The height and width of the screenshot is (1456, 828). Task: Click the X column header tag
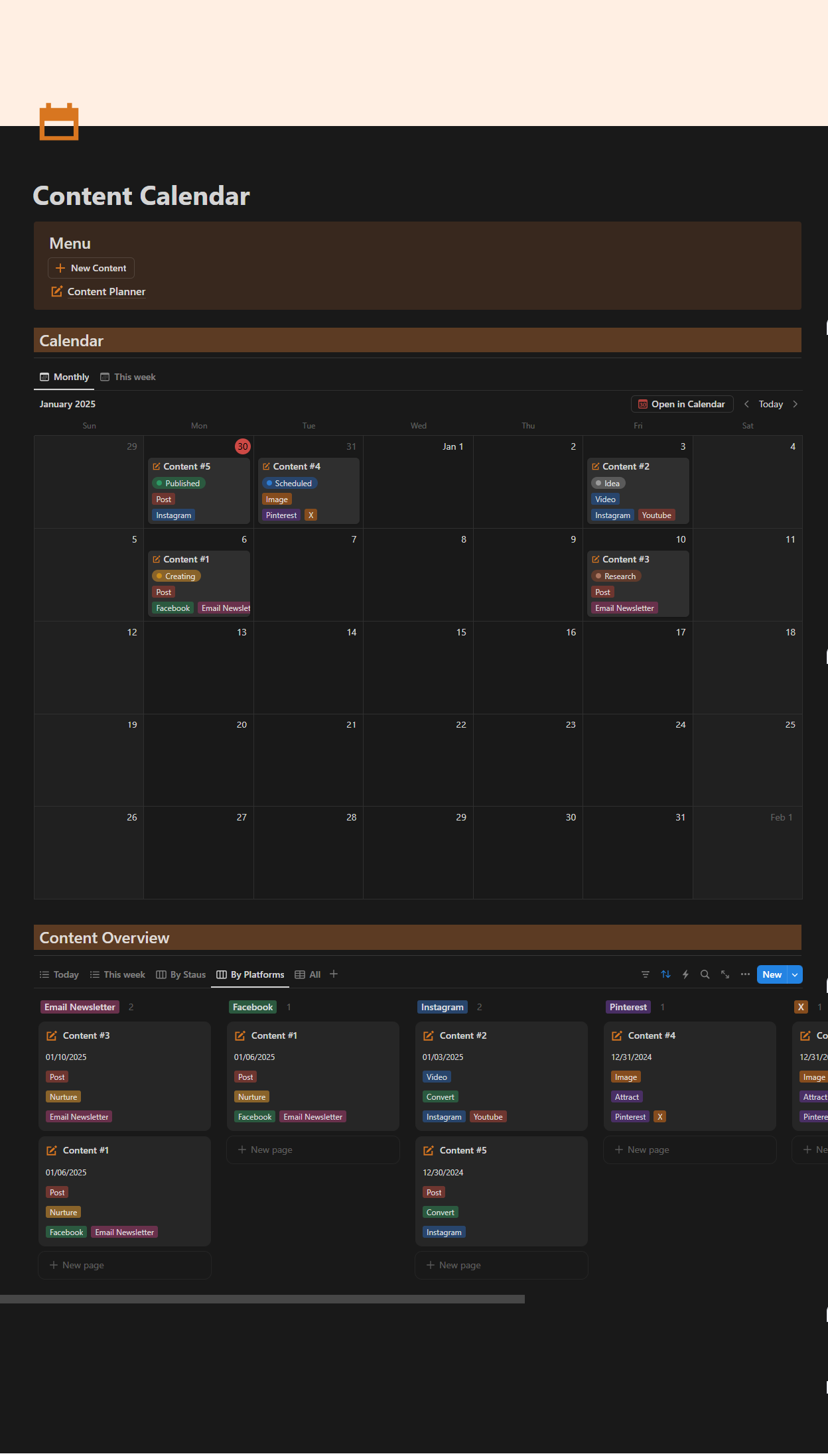[801, 1007]
